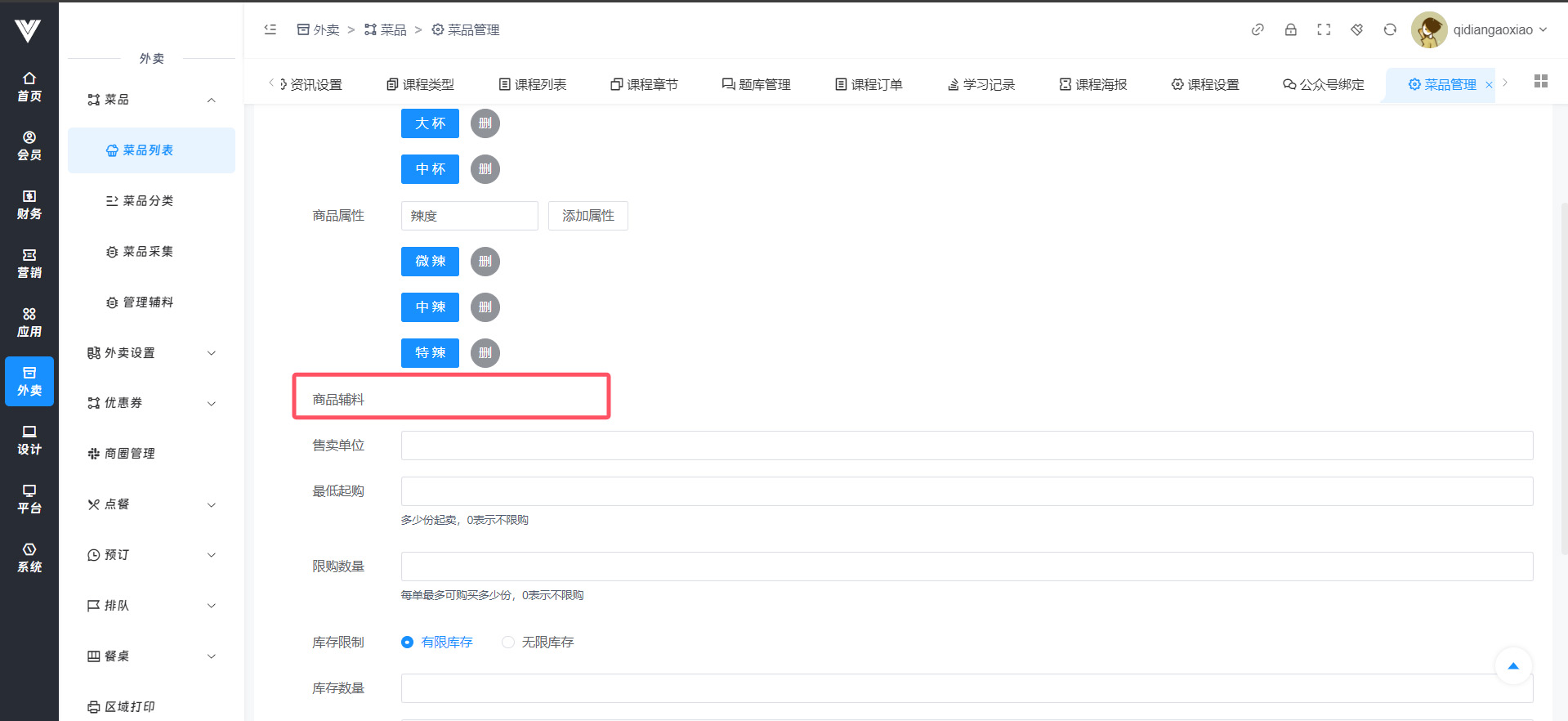Select the 有限库存 radio option
The height and width of the screenshot is (721, 1568).
(x=408, y=643)
